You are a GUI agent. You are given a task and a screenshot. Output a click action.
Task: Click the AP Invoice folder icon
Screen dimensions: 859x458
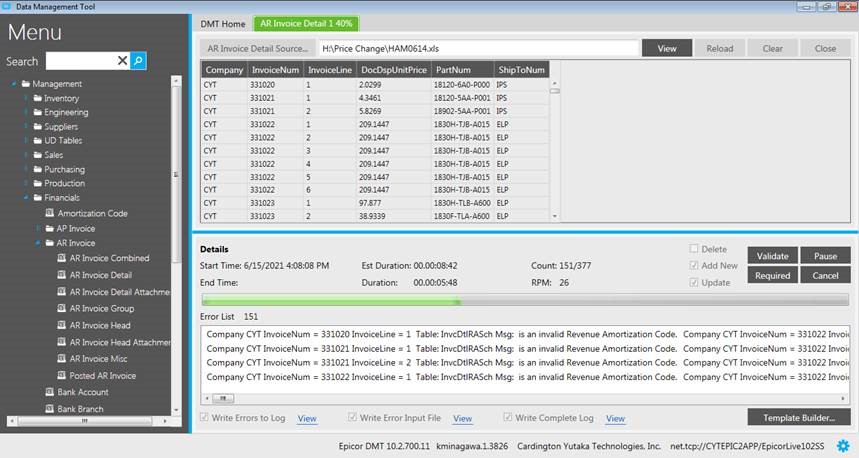50,228
